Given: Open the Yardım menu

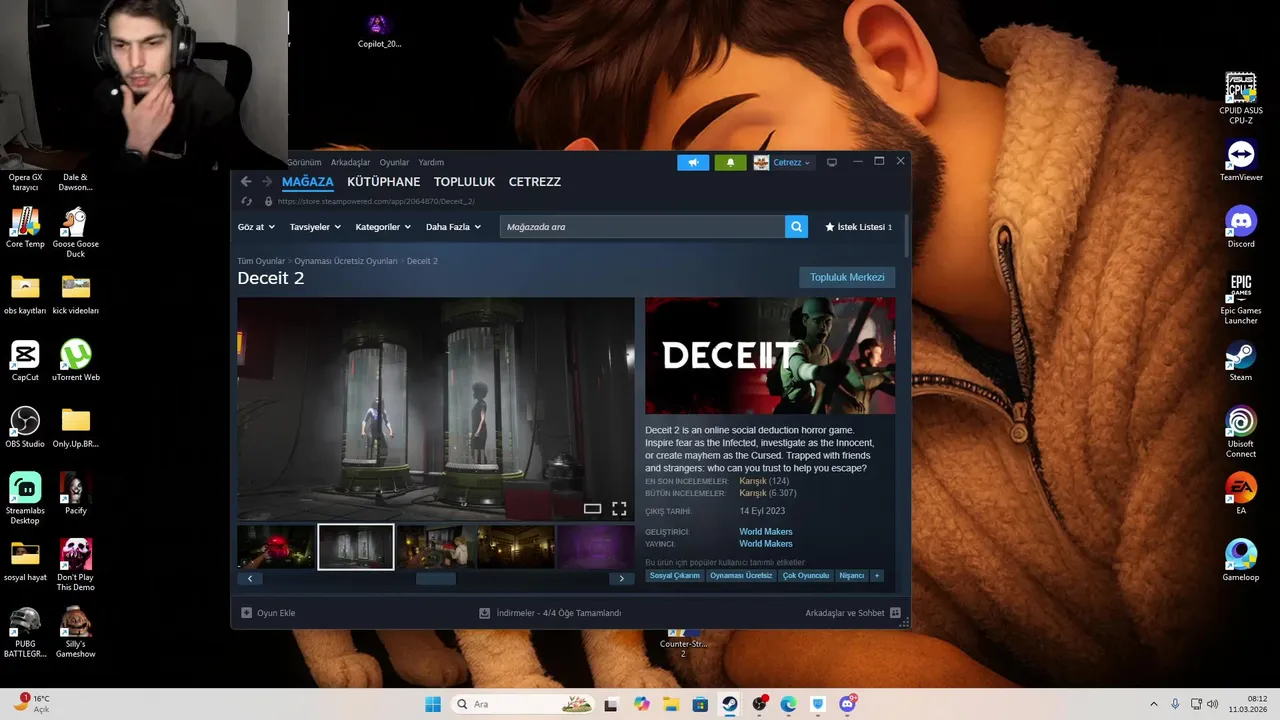Looking at the screenshot, I should [431, 162].
